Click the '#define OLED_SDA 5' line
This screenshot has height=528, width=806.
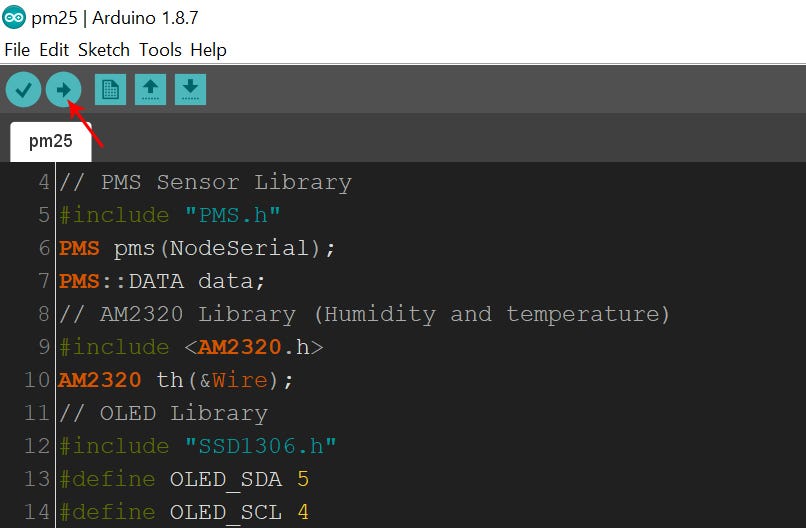tap(184, 479)
